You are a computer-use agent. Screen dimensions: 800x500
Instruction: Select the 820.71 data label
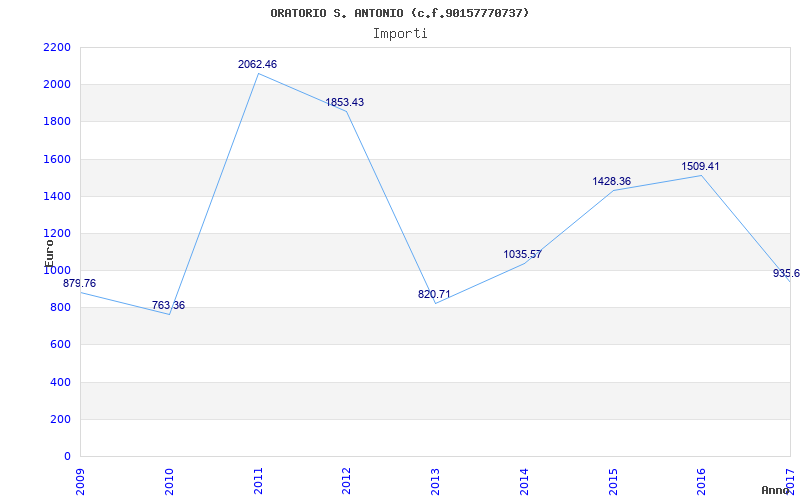pos(434,294)
